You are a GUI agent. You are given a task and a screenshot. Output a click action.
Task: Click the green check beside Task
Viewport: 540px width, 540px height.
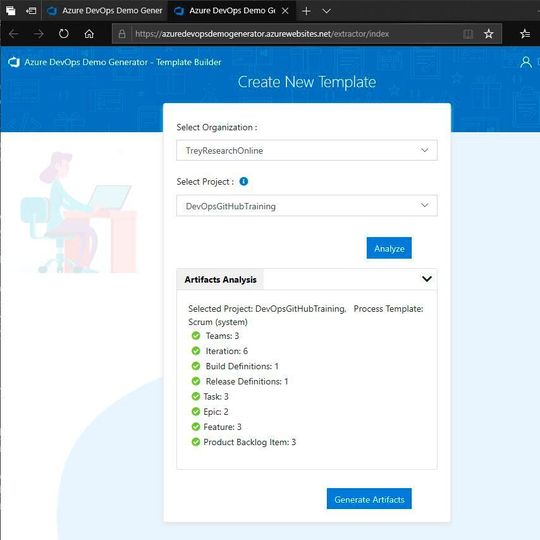[196, 396]
